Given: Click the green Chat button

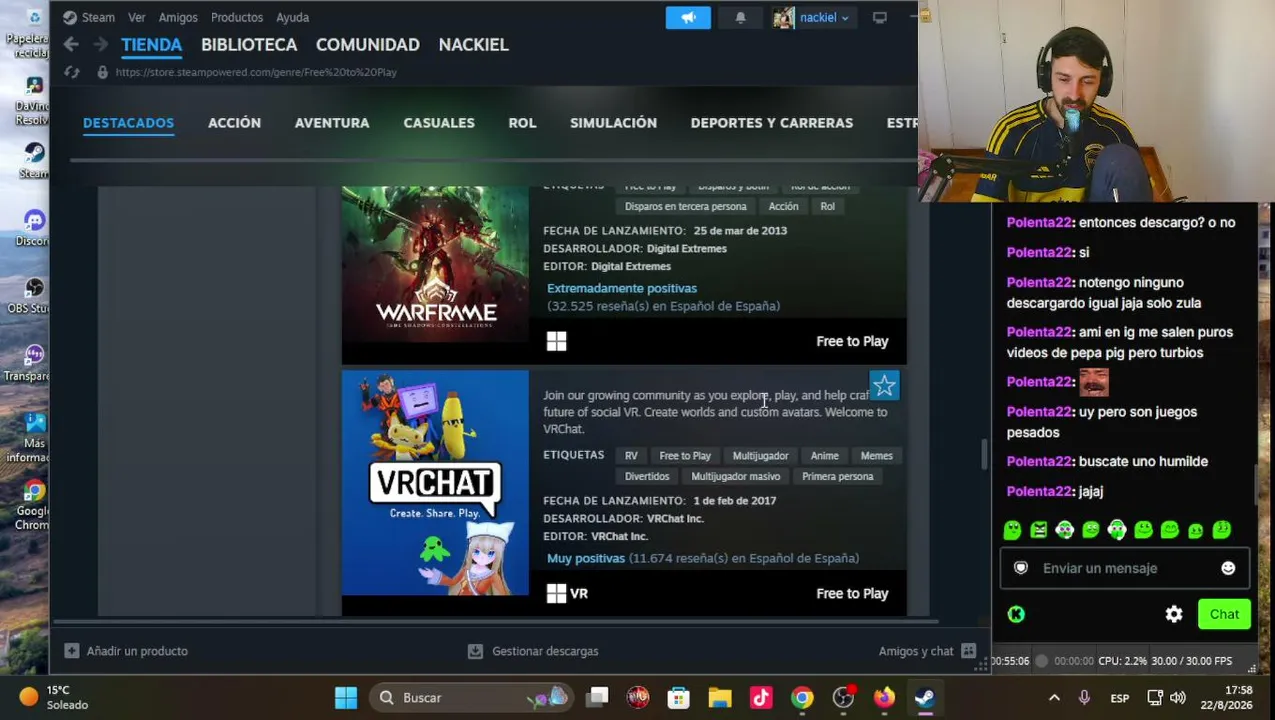Looking at the screenshot, I should point(1224,614).
